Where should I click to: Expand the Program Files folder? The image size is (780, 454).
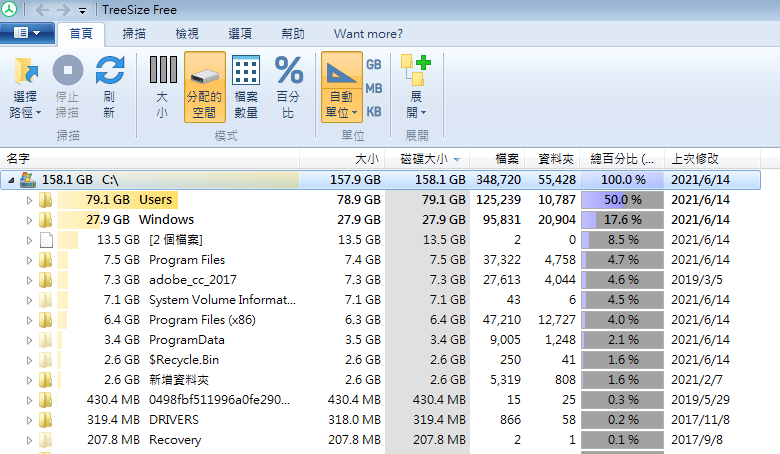[x=29, y=260]
